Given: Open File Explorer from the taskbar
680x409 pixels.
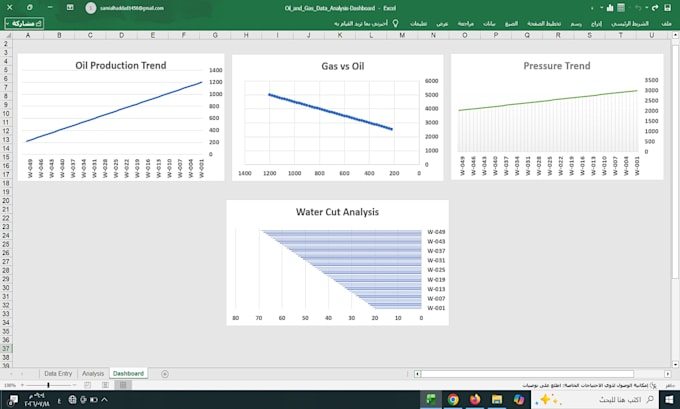Looking at the screenshot, I should [497, 399].
